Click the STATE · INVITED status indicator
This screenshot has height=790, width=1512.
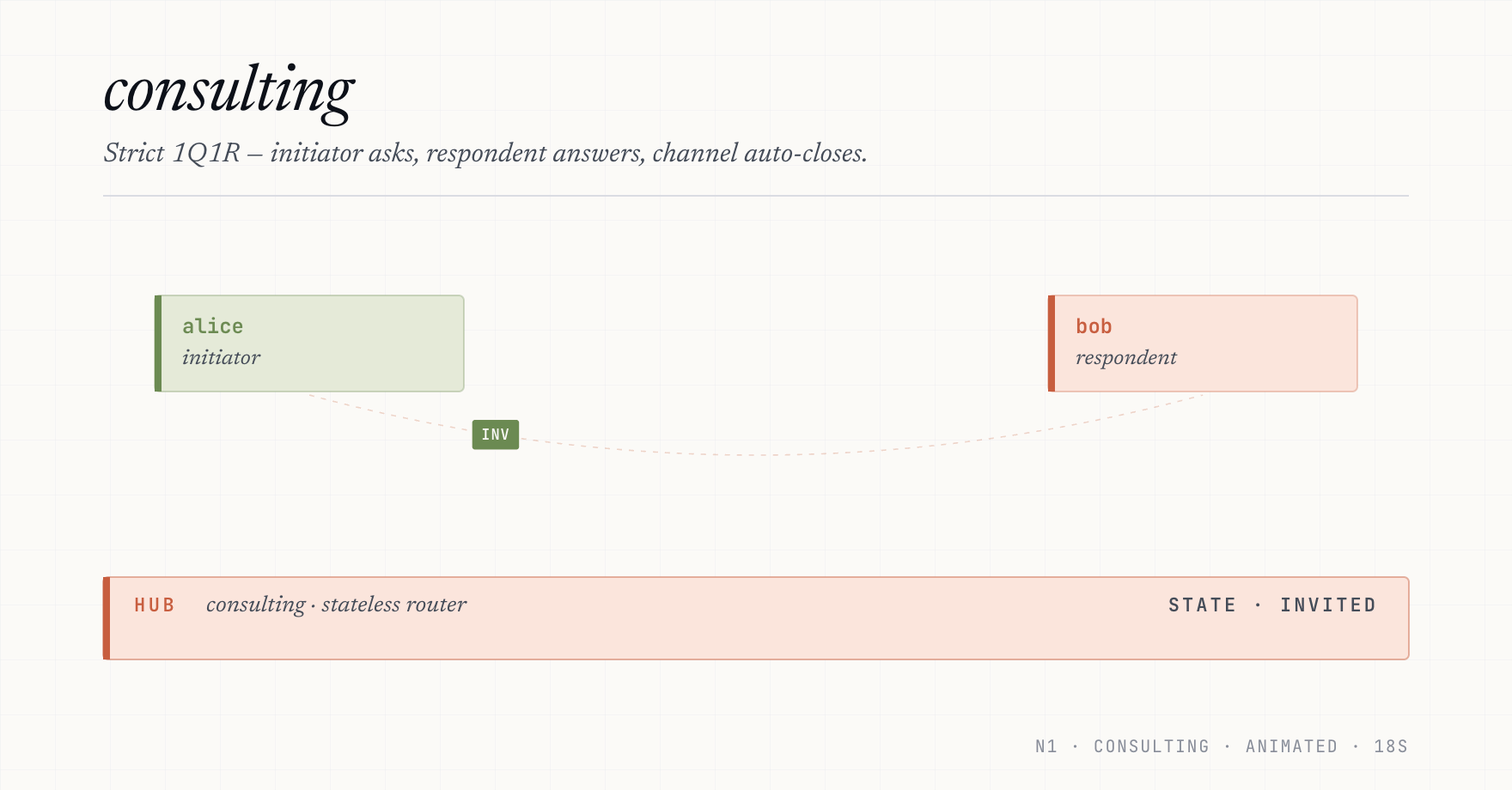[x=1271, y=605]
